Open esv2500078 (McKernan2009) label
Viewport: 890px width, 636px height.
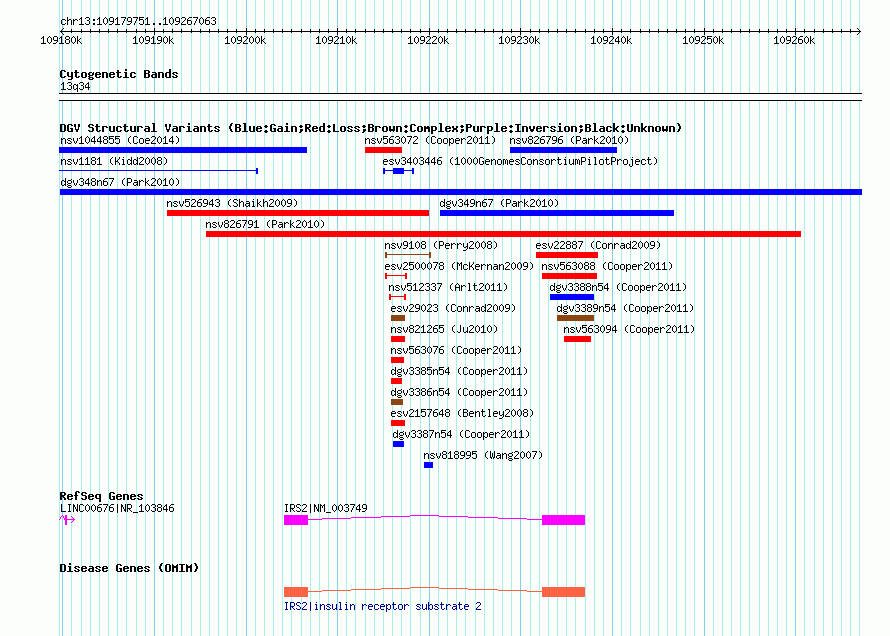459,266
